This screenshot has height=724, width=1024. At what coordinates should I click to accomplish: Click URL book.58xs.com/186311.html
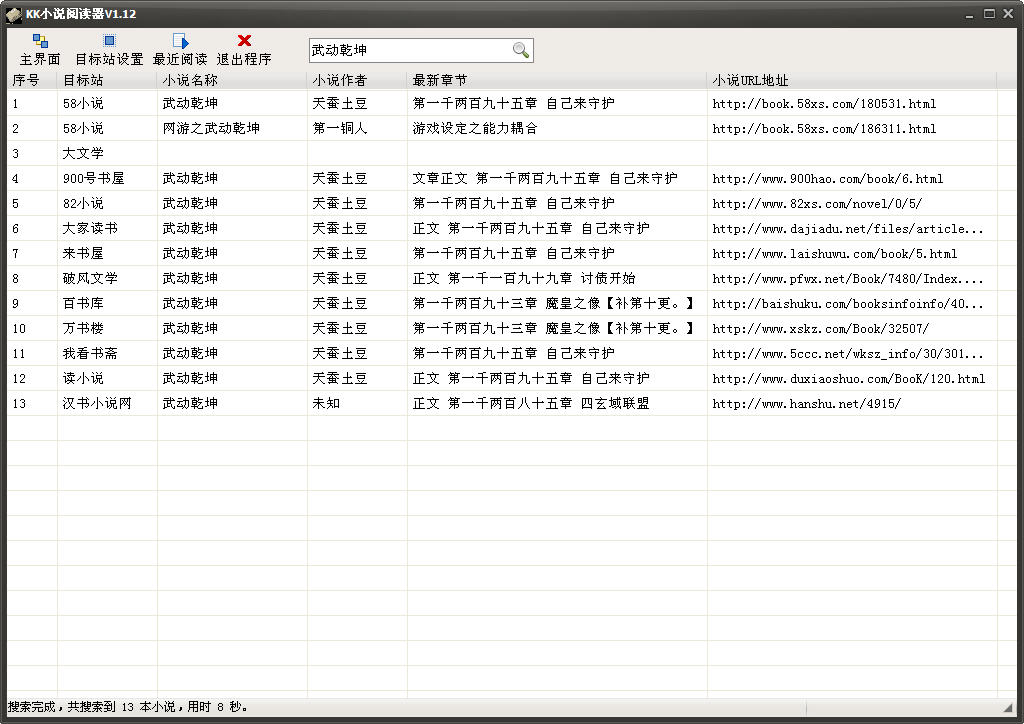(824, 129)
